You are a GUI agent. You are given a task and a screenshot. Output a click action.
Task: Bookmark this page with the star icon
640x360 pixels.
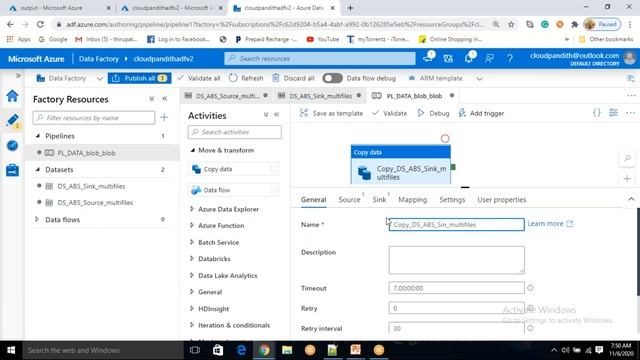(x=511, y=24)
